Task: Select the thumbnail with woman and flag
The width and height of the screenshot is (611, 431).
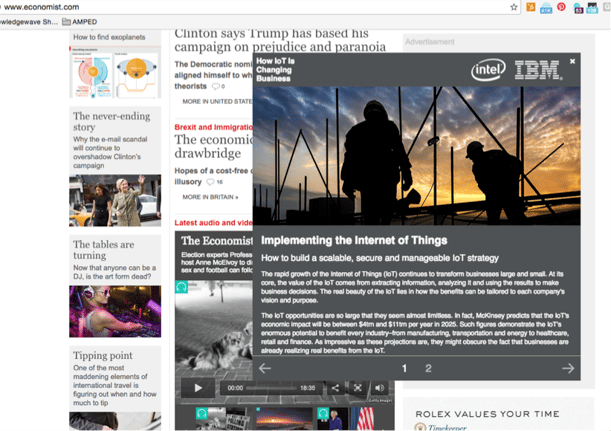Action: (346, 419)
